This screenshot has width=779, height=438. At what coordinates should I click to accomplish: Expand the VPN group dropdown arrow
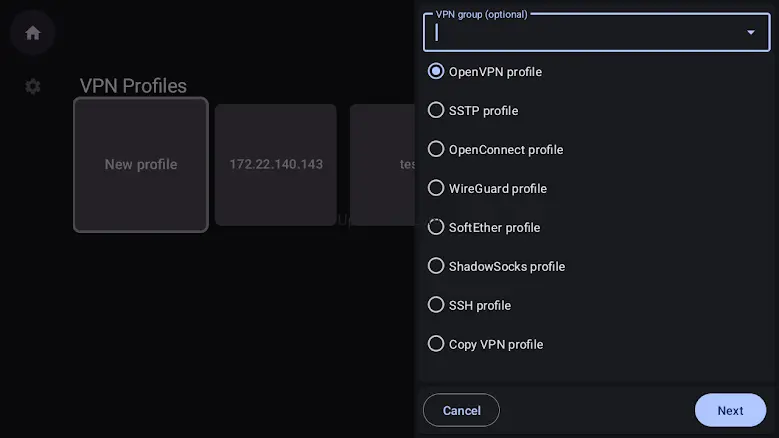(x=751, y=33)
